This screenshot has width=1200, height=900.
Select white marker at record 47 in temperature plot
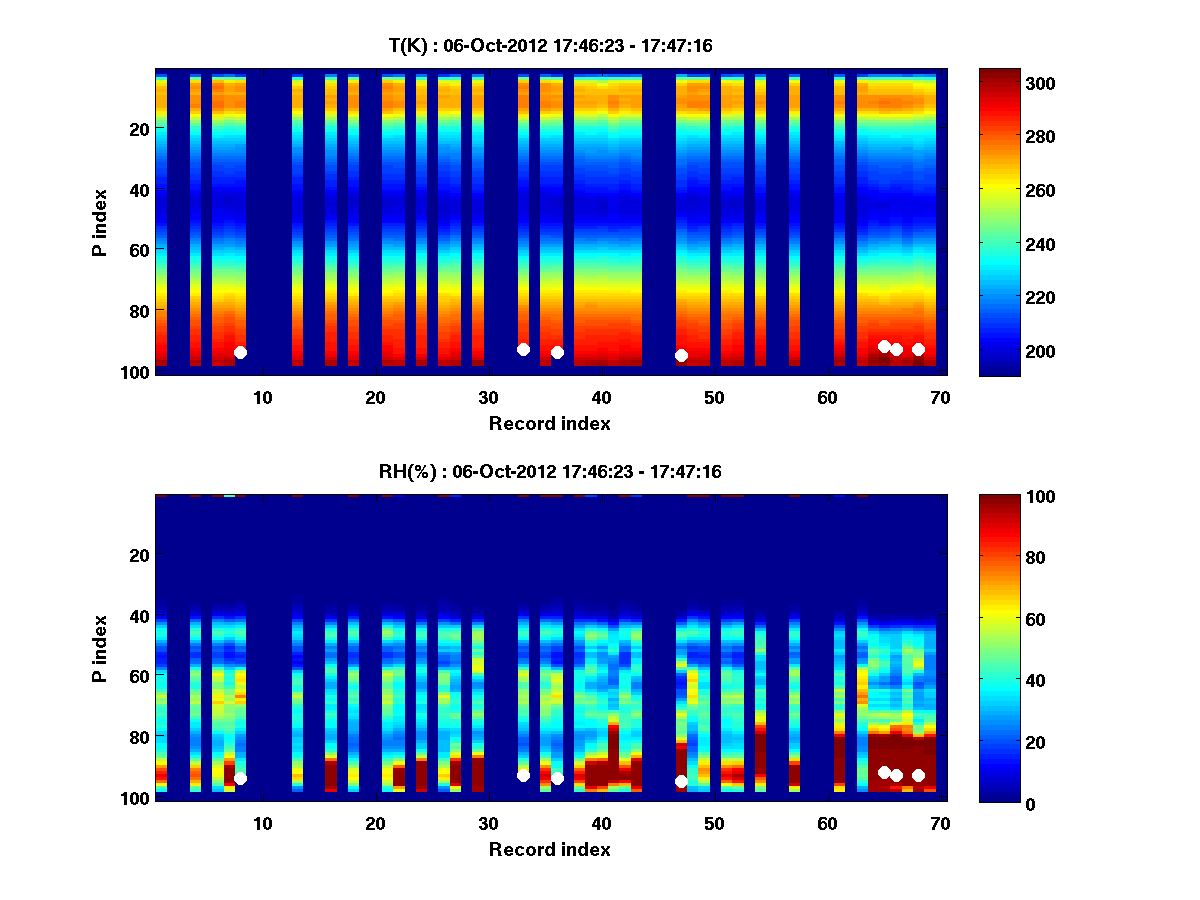pos(681,355)
